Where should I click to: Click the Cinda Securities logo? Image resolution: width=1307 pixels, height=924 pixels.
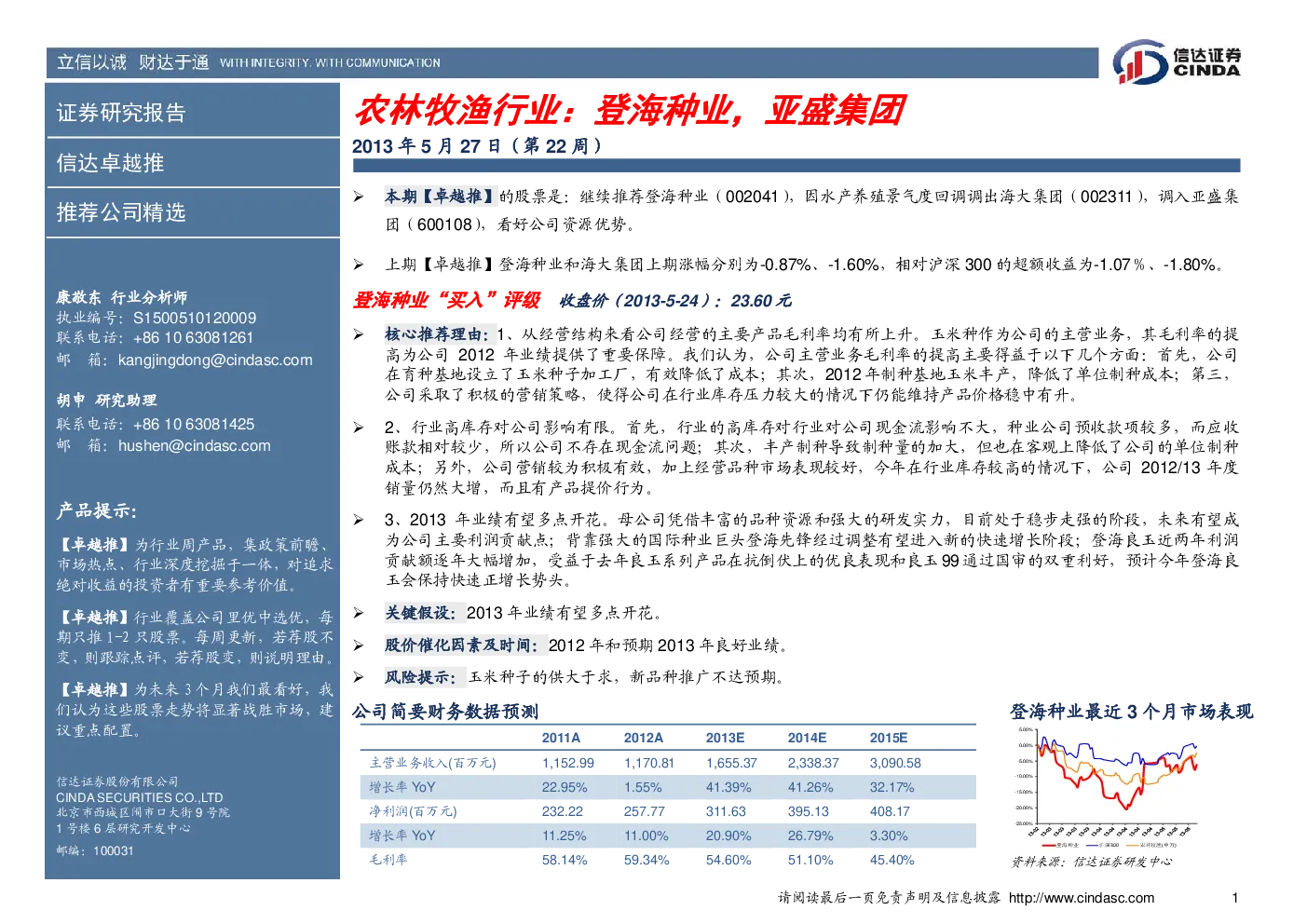click(x=1177, y=61)
